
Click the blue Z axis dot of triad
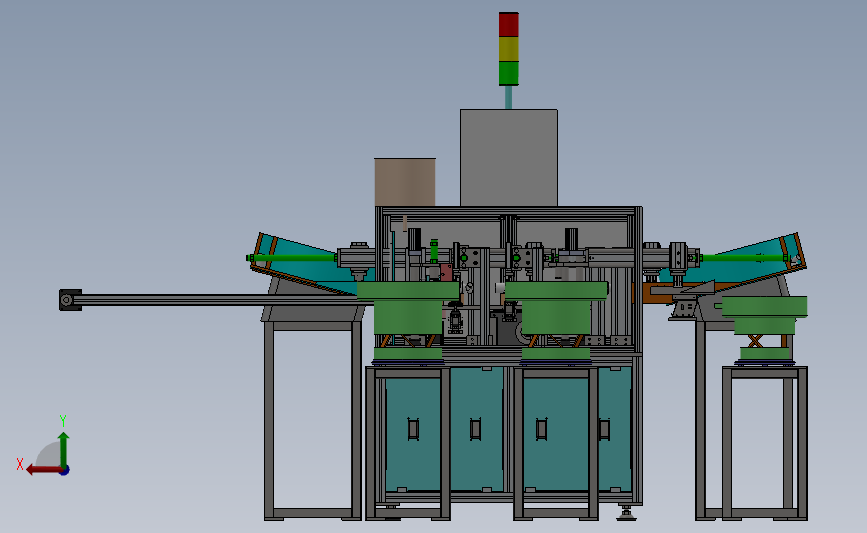point(64,471)
